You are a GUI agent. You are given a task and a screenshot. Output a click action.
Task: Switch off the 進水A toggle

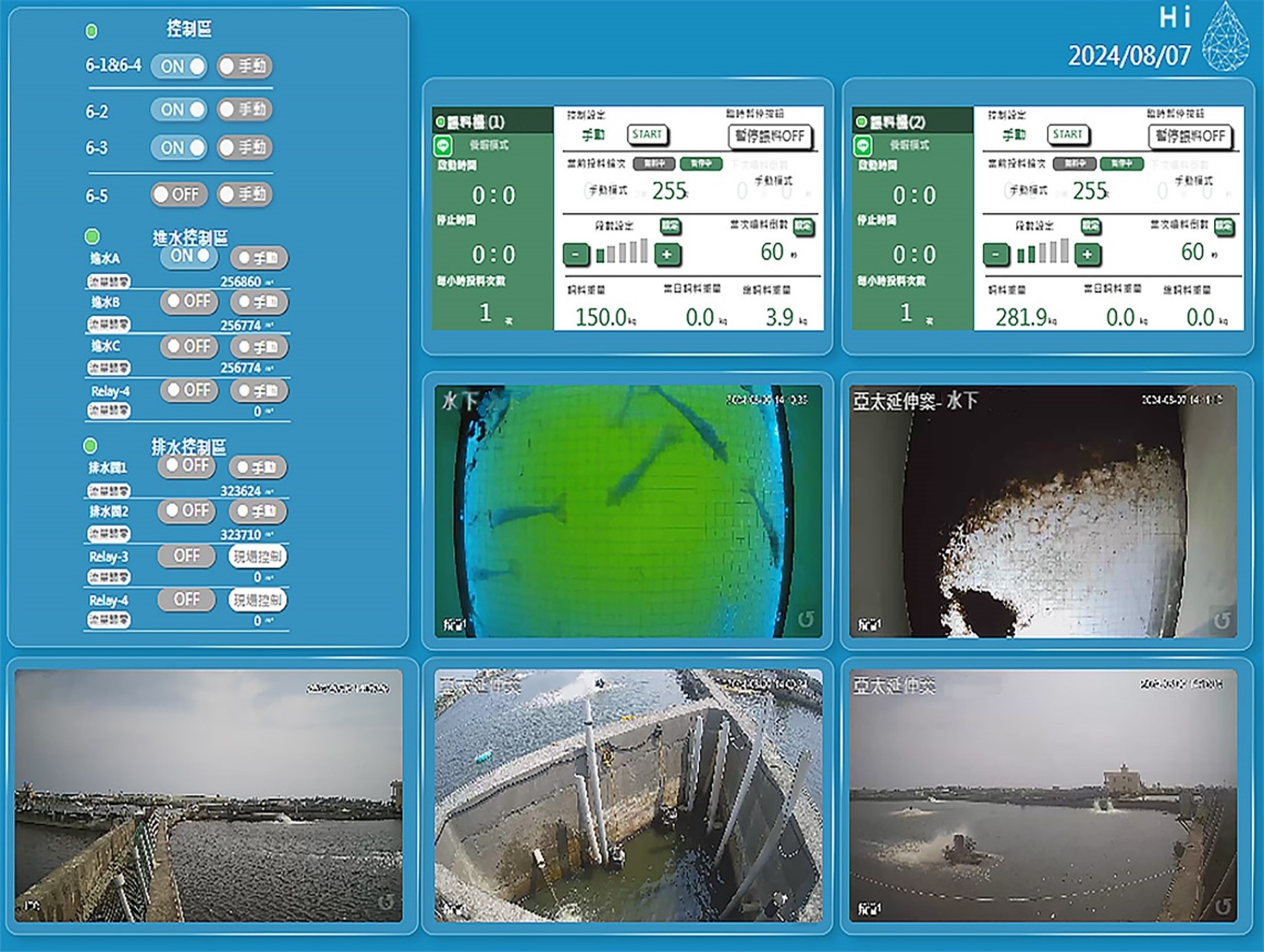189,257
